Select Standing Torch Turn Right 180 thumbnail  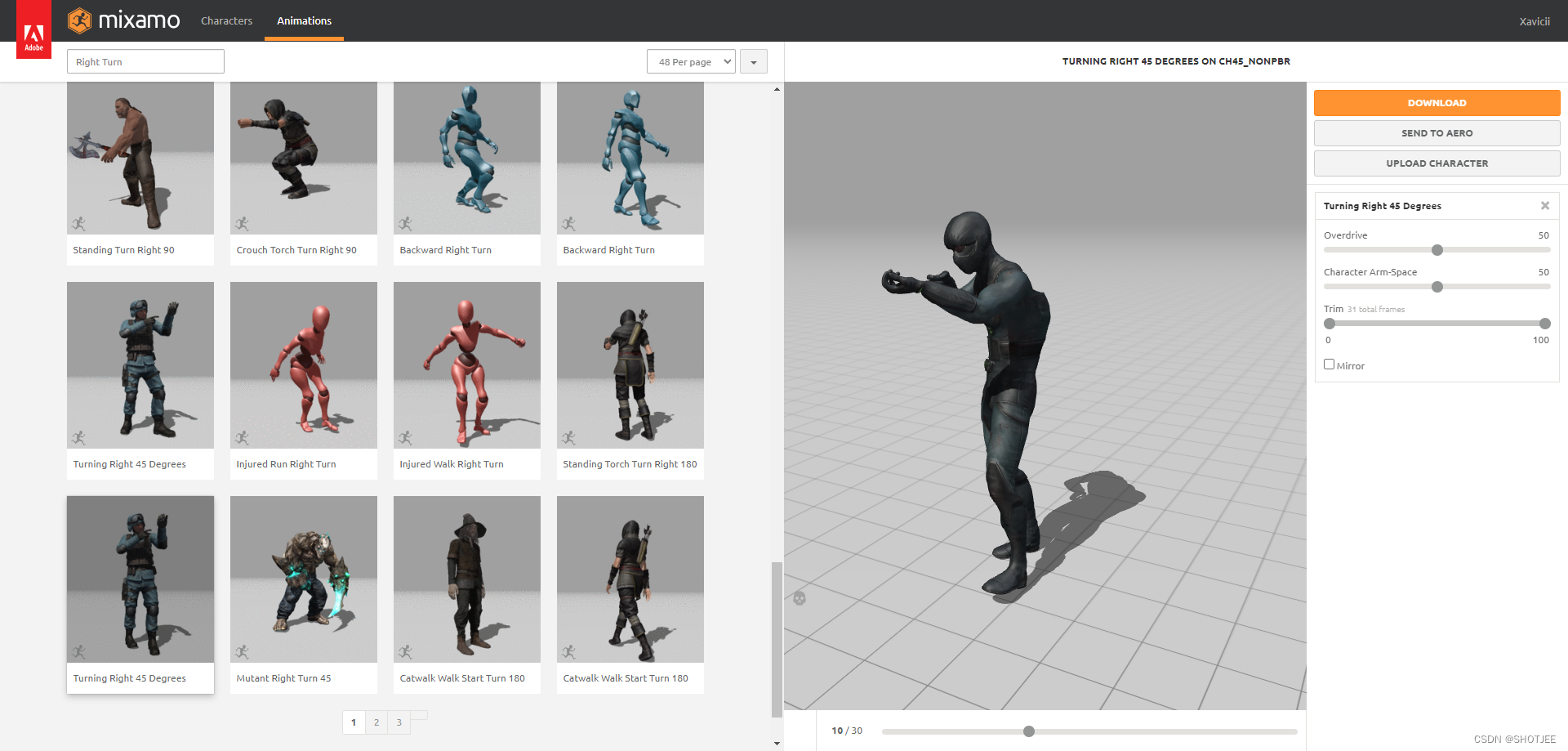[630, 365]
